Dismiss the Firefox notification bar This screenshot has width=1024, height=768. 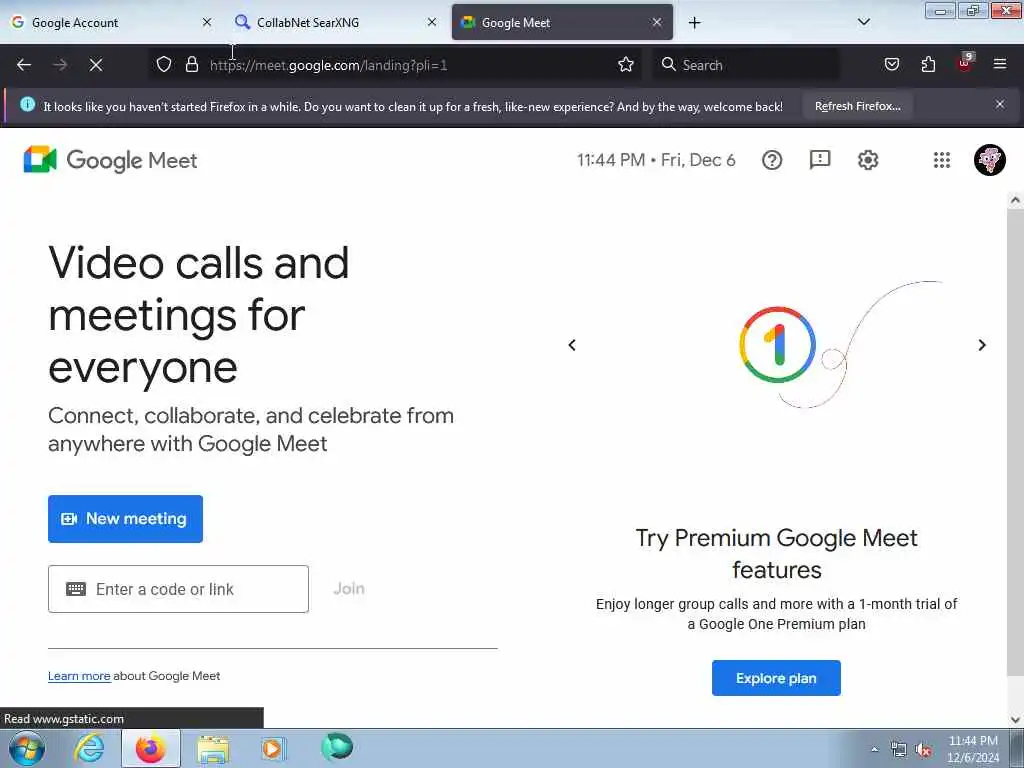click(999, 104)
